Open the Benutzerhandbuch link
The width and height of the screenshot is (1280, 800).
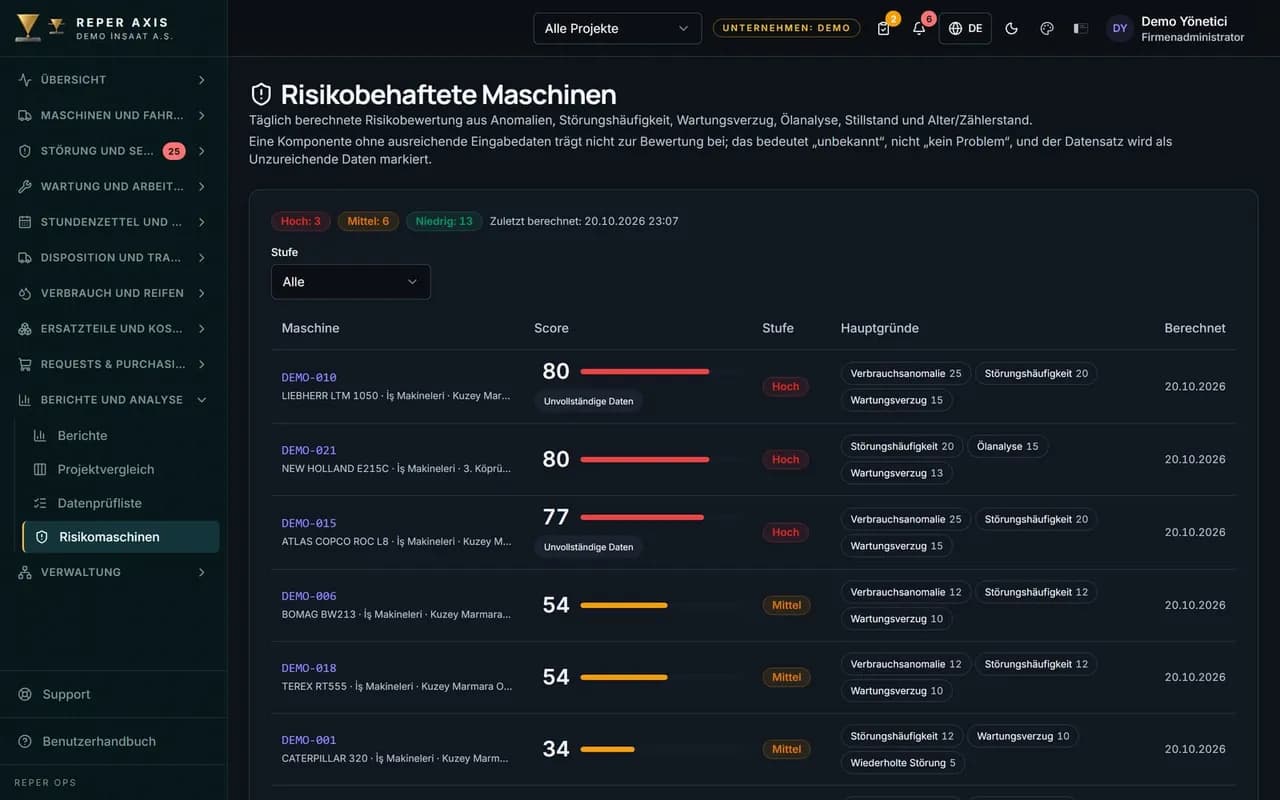click(x=113, y=741)
